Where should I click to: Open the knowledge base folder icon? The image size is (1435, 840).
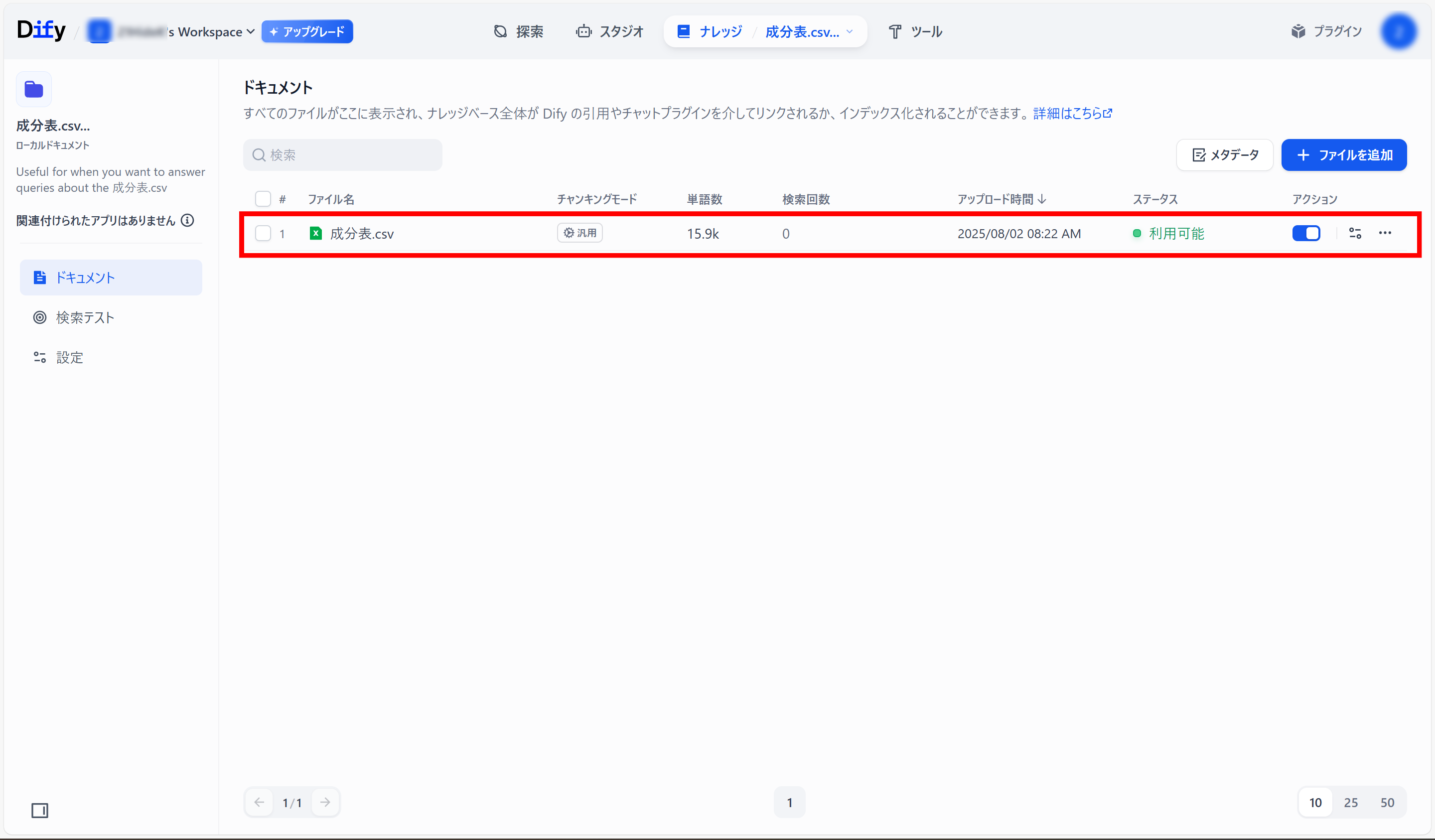[34, 89]
